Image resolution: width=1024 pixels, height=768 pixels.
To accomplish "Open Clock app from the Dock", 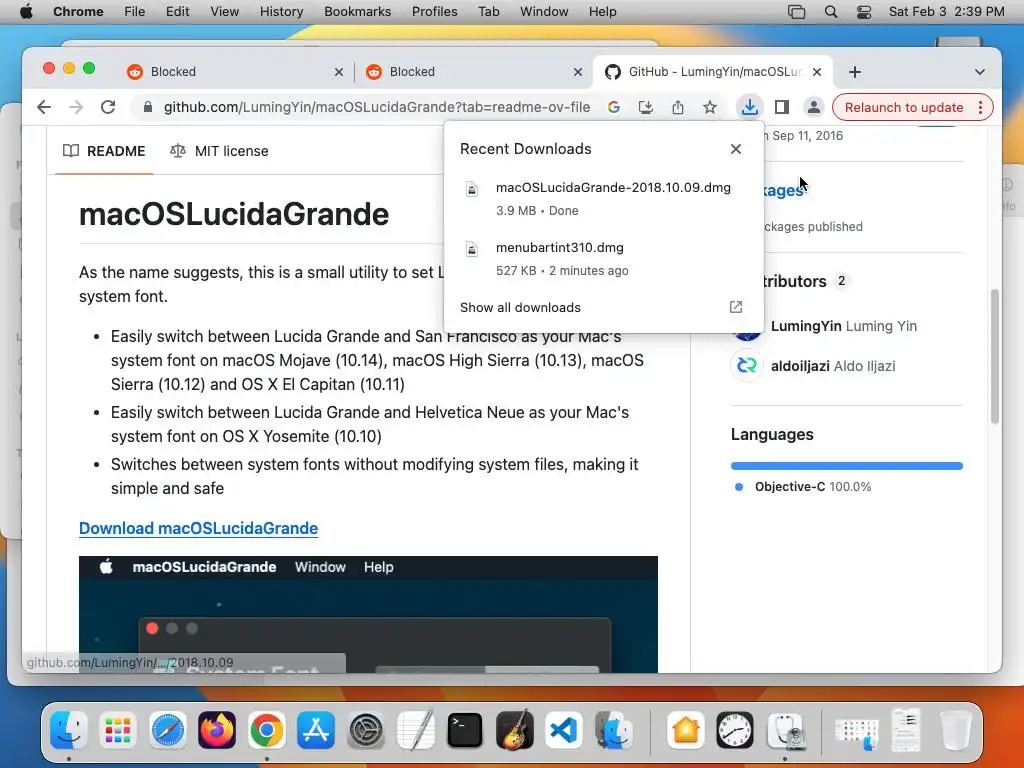I will coord(735,730).
